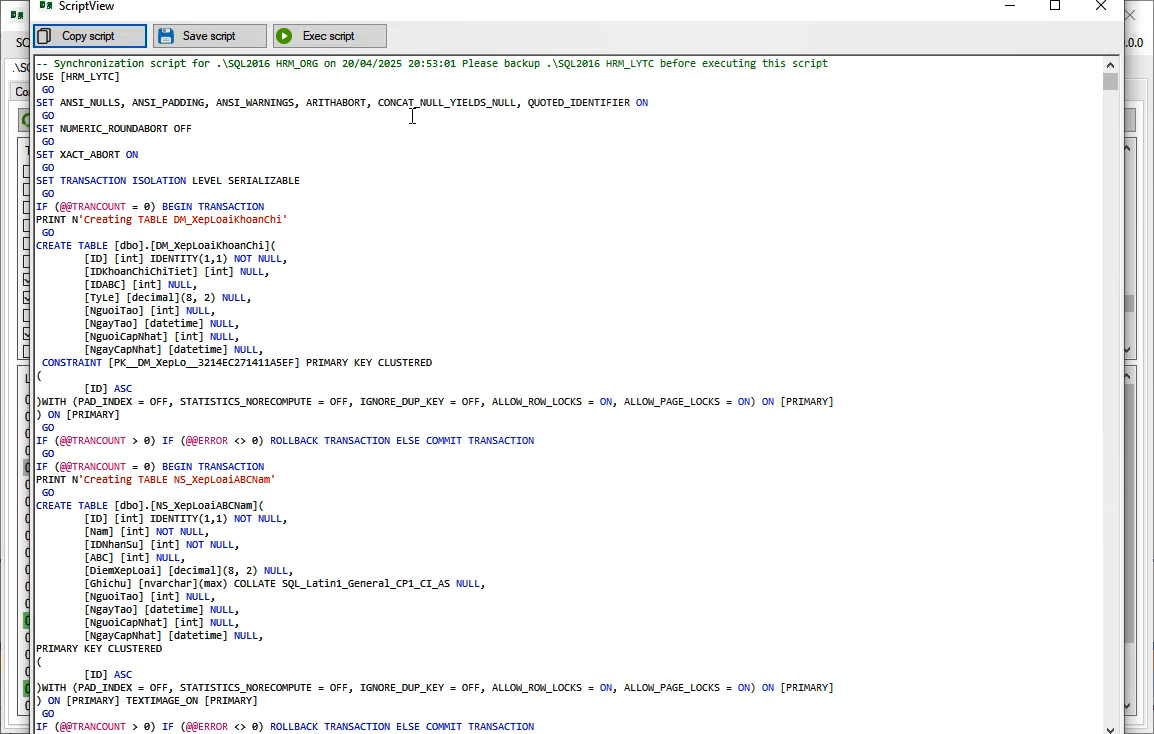Click the ScriptView title bar app icon
The width and height of the screenshot is (1154, 734).
pos(46,6)
